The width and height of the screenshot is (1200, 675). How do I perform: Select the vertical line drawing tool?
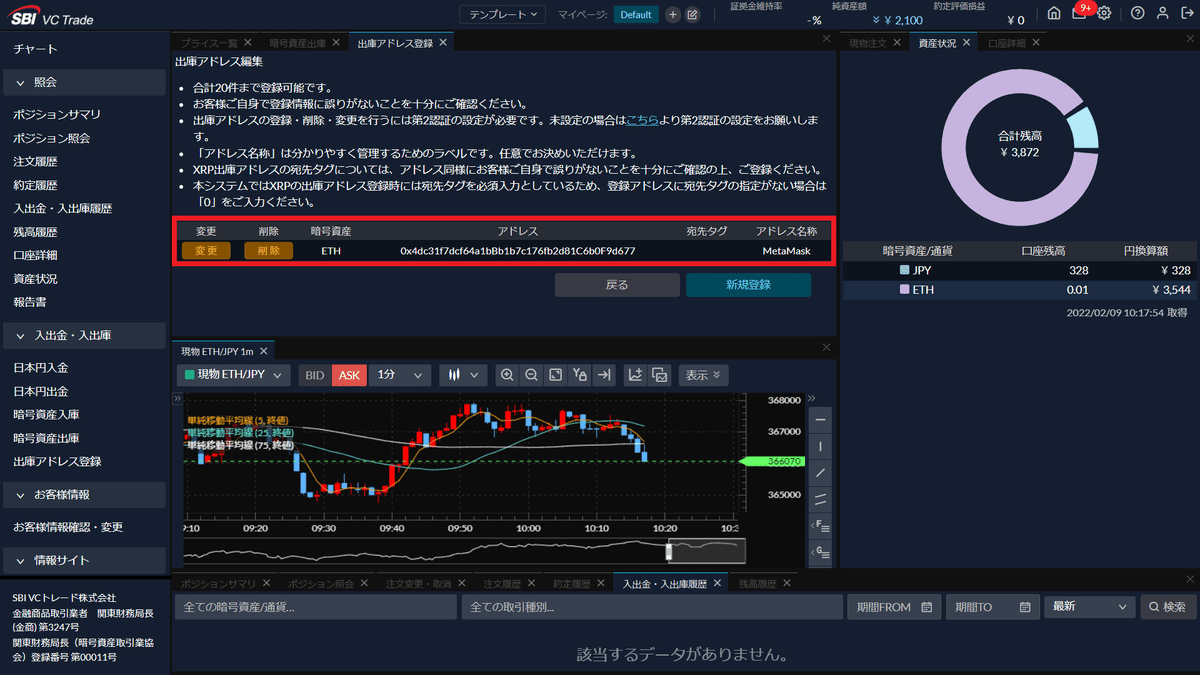click(821, 446)
